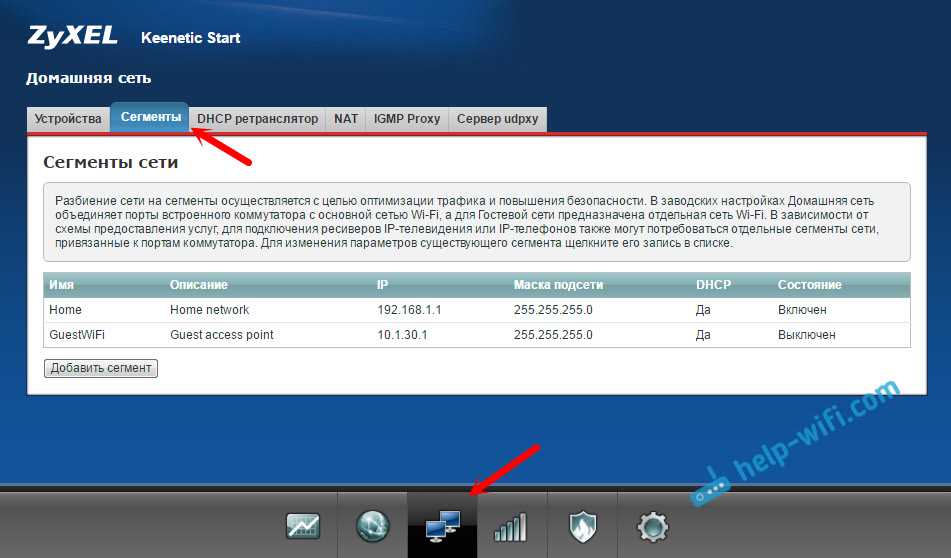The image size is (951, 558).
Task: Click the Home row subnet mask 255.255.255.0
Action: click(x=553, y=310)
